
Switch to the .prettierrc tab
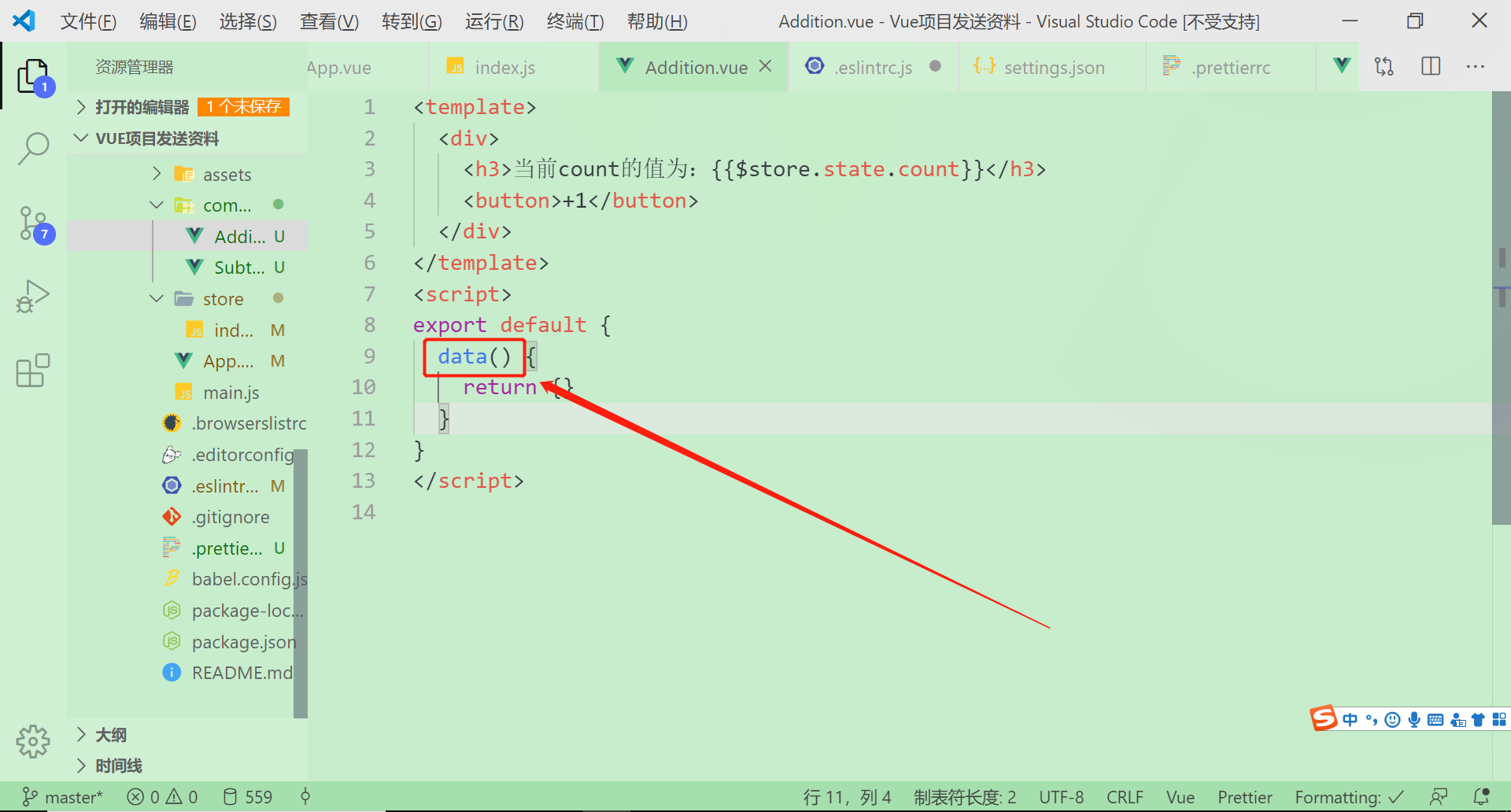pyautogui.click(x=1230, y=68)
